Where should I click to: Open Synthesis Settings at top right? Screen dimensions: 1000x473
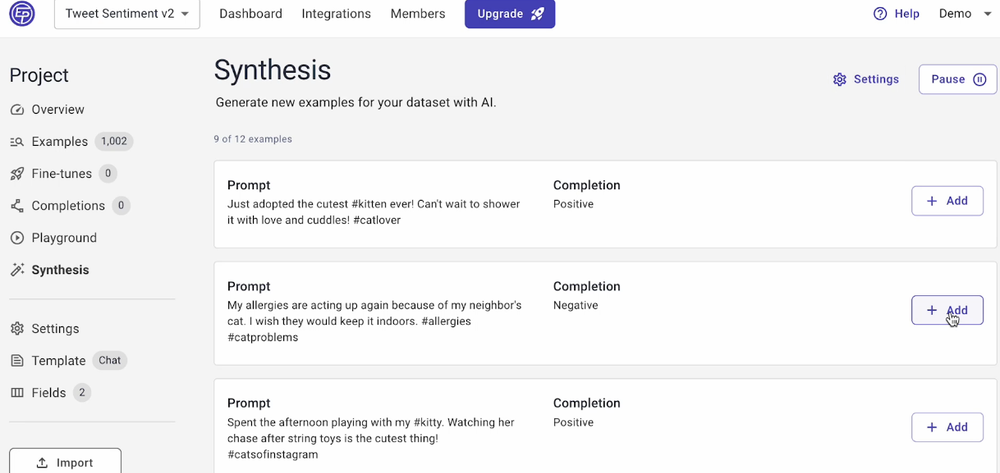pyautogui.click(x=866, y=79)
